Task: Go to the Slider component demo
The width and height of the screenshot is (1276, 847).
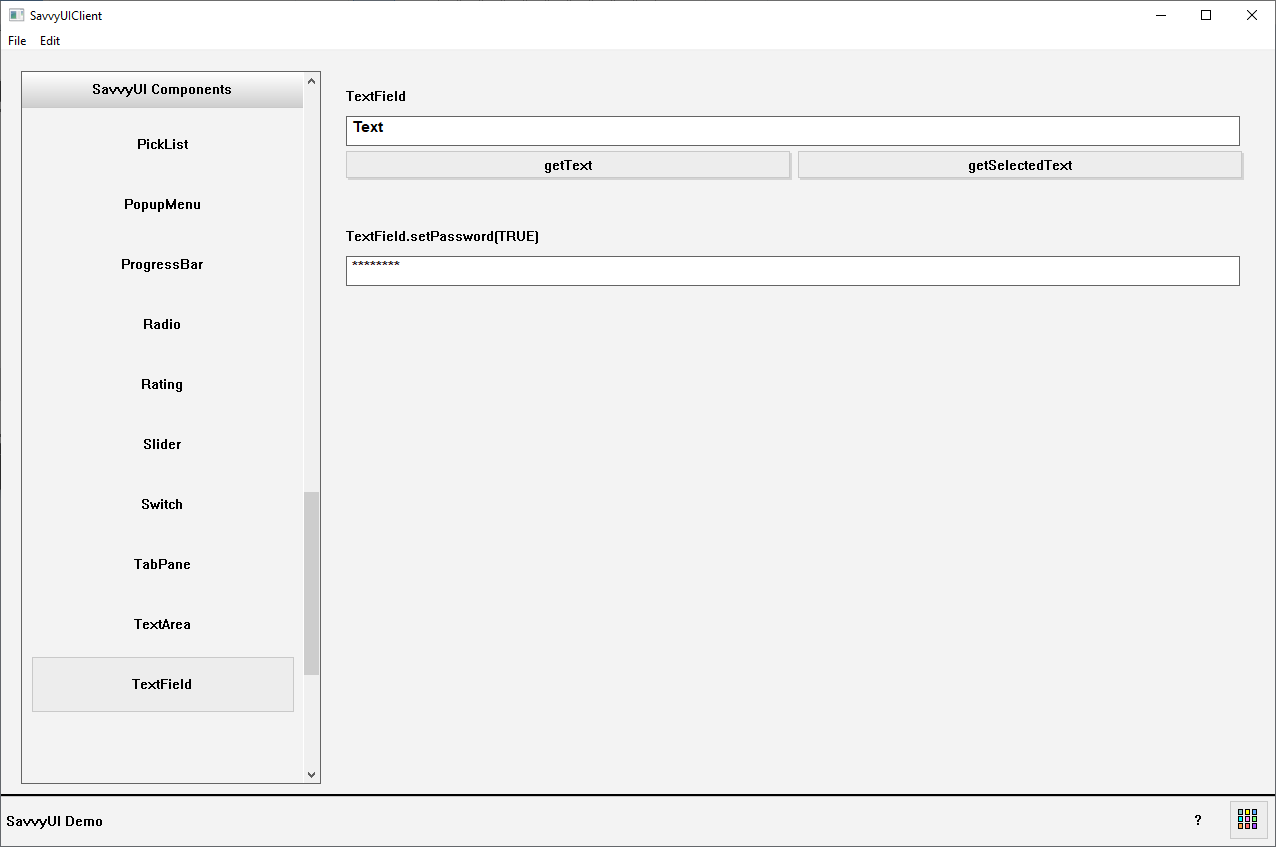Action: (x=162, y=445)
